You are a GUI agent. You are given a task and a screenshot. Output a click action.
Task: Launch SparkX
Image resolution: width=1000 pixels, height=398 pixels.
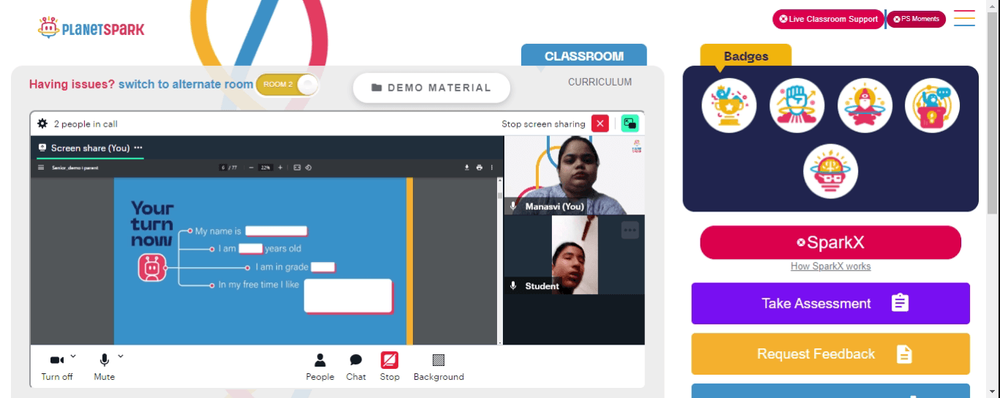click(x=830, y=242)
